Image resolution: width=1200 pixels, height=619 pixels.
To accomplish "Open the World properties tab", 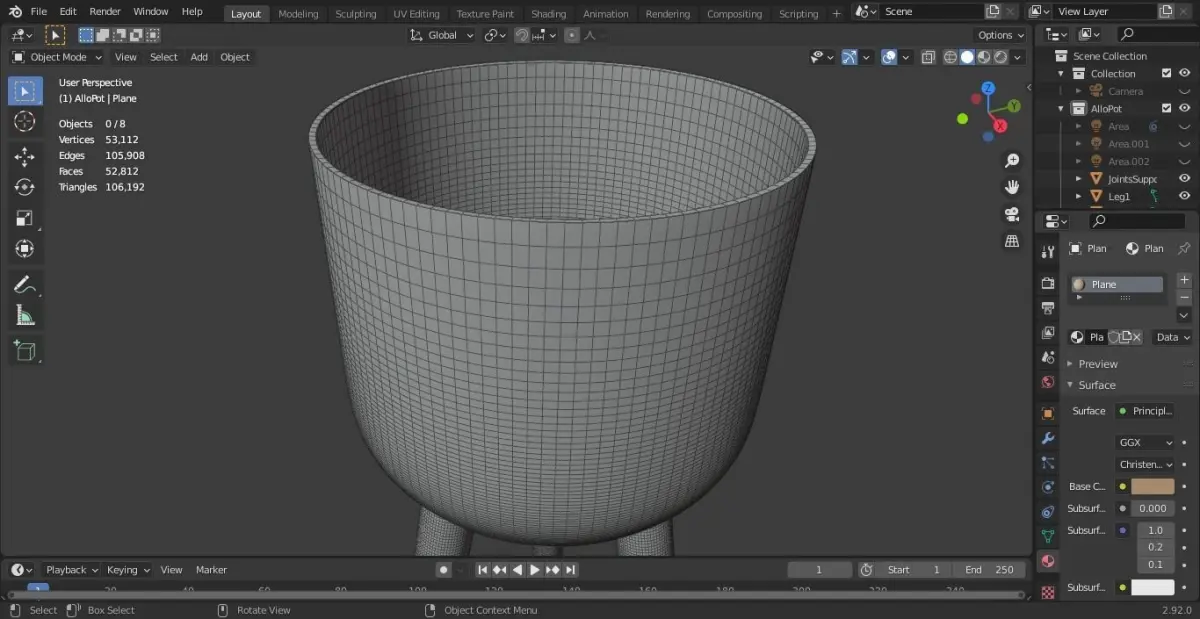I will click(1048, 382).
